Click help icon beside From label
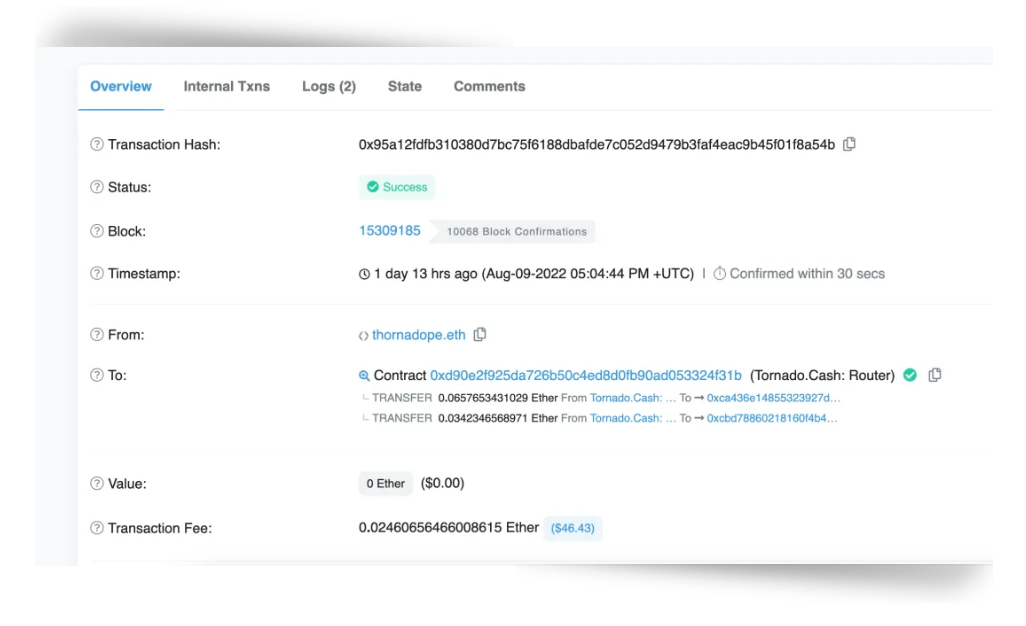This screenshot has width=1026, height=626. [97, 334]
